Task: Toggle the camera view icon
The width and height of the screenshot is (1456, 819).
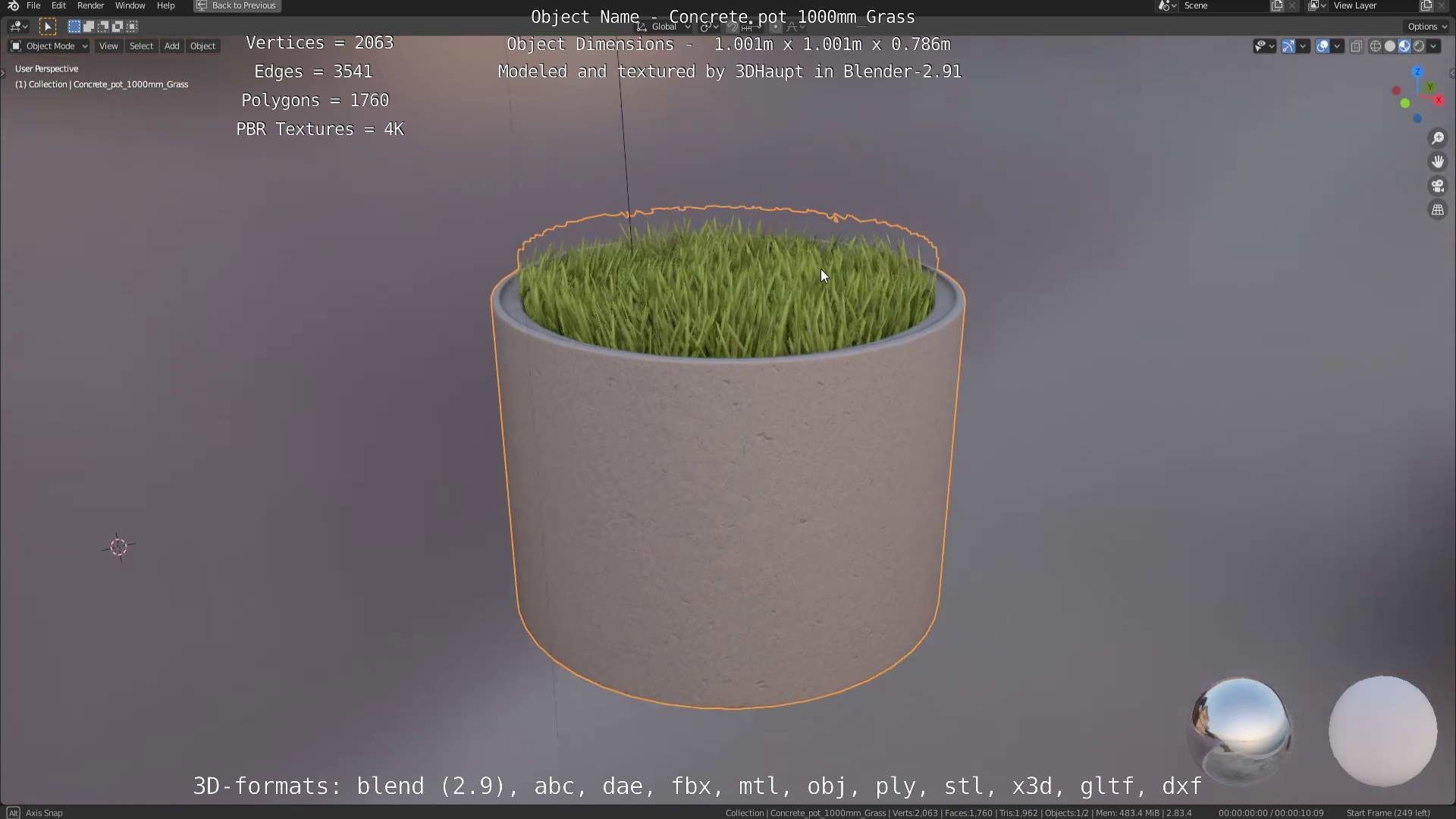Action: pyautogui.click(x=1437, y=186)
